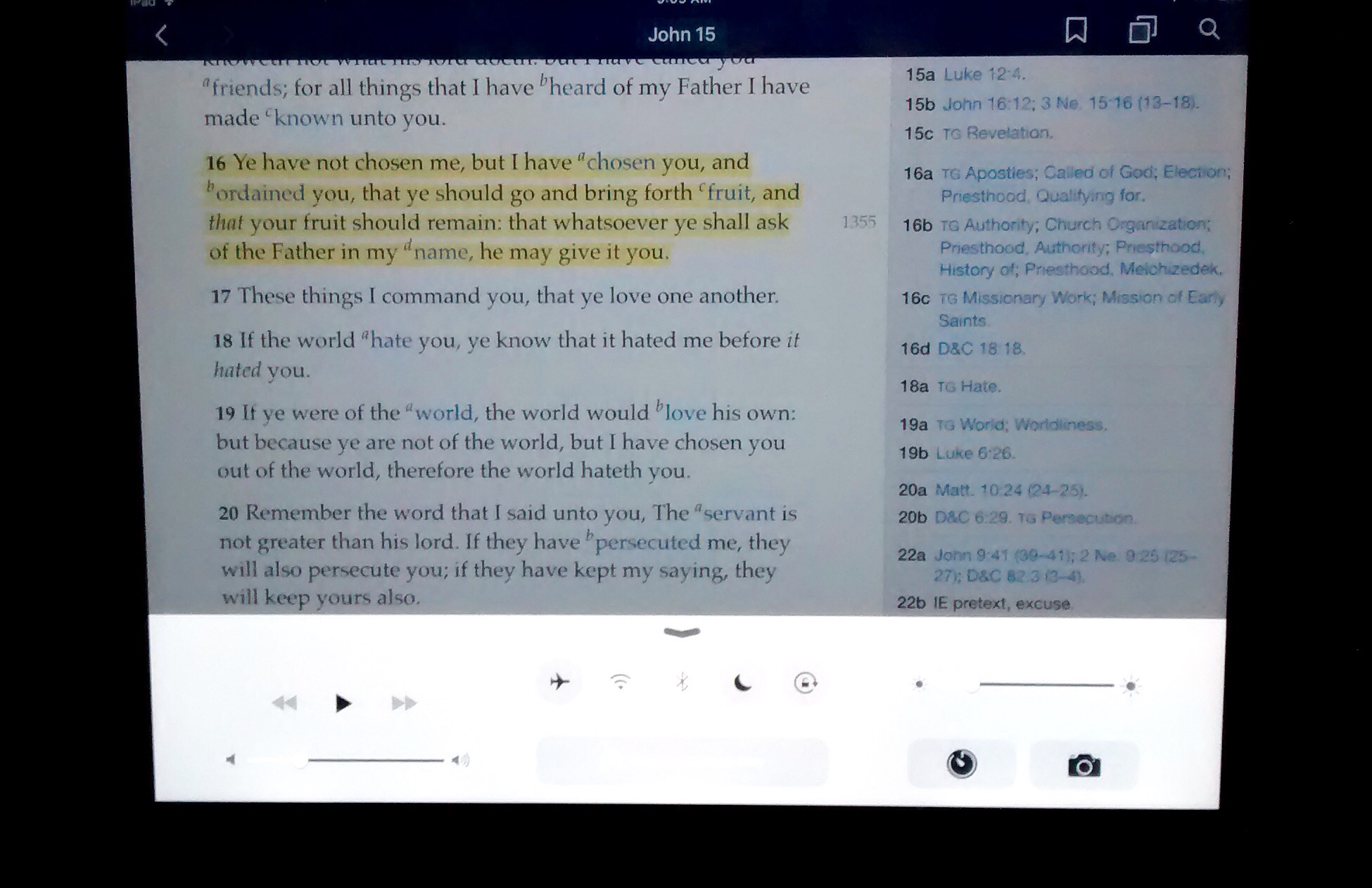Toggle Airplane Mode in Control Center

pos(559,681)
